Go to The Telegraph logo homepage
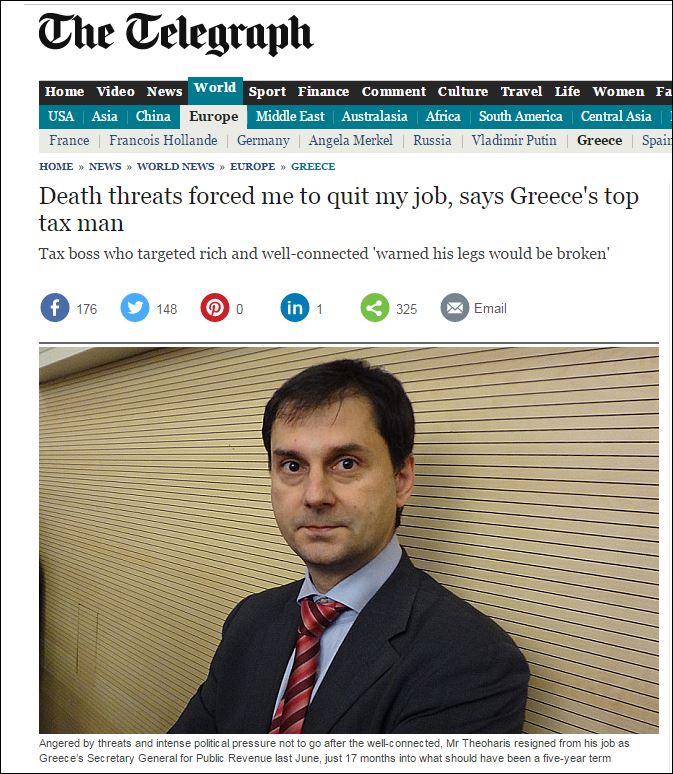 click(x=175, y=33)
